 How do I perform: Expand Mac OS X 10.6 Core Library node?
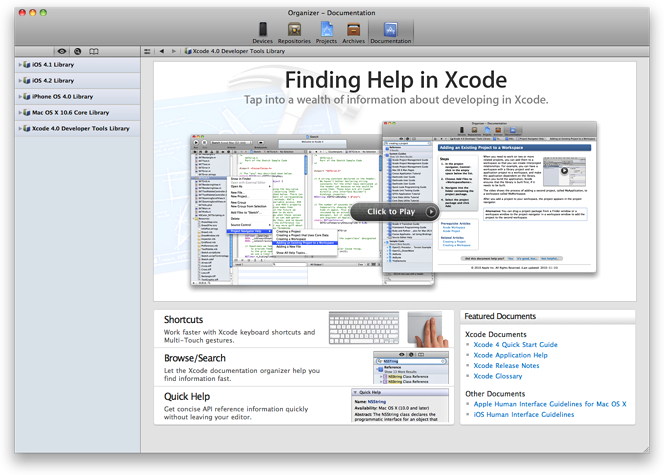20,113
